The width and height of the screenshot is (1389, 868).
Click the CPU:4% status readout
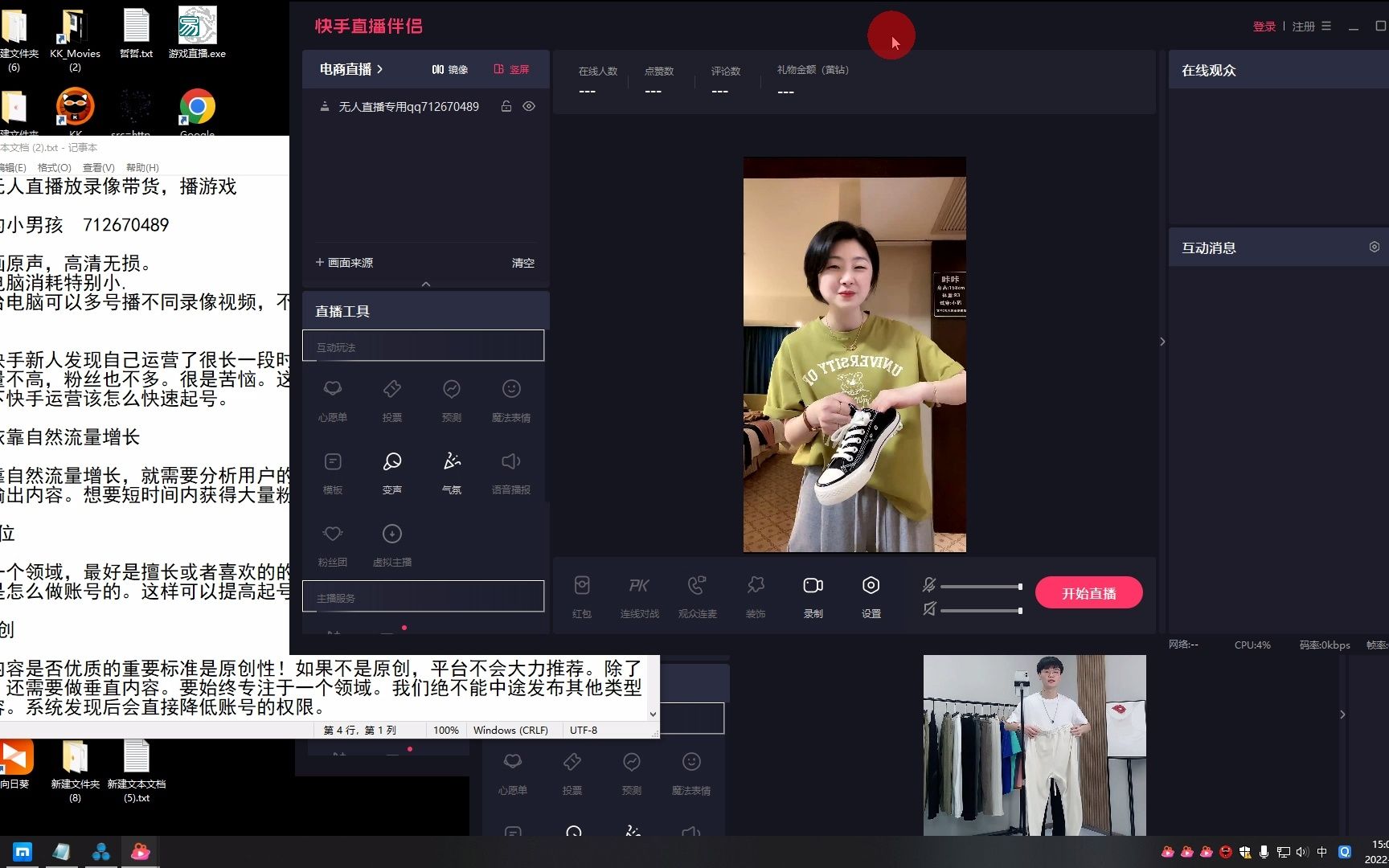(1252, 645)
